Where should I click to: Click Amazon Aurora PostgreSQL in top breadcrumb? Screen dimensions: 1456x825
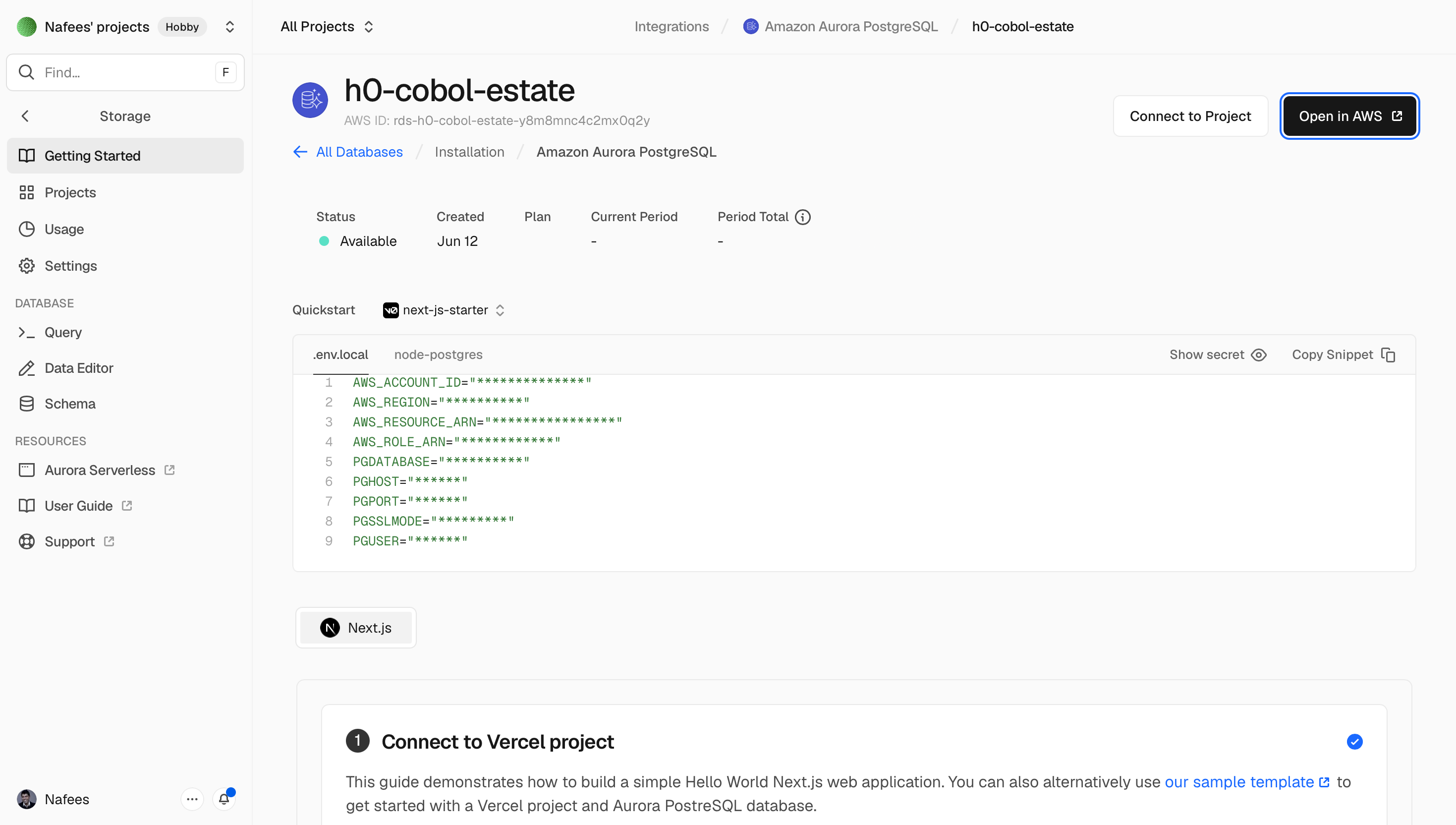click(x=840, y=27)
